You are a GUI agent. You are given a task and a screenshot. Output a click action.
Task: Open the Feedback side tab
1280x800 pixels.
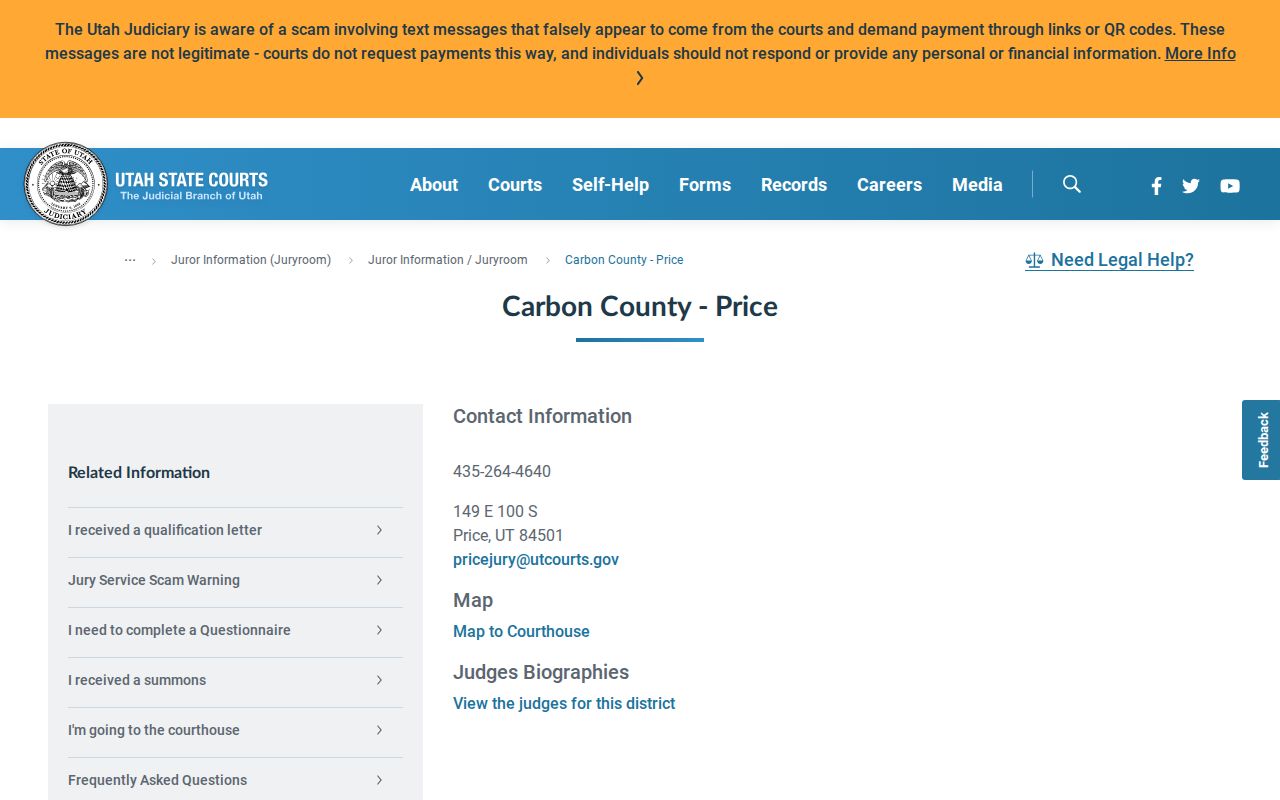pyautogui.click(x=1261, y=440)
